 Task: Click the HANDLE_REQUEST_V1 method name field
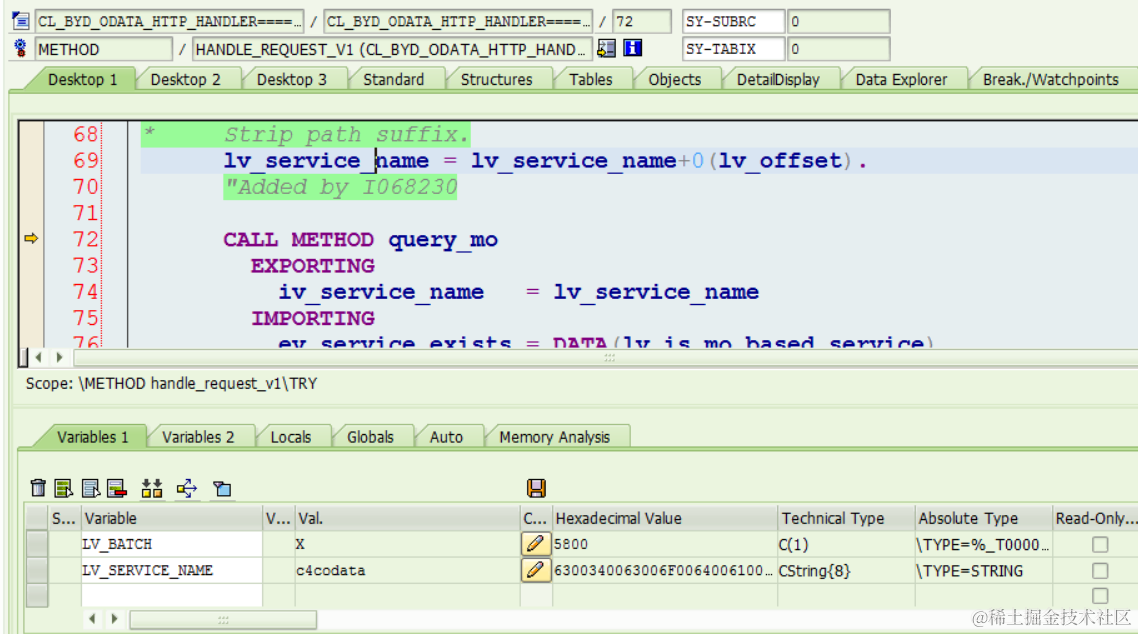click(x=392, y=49)
